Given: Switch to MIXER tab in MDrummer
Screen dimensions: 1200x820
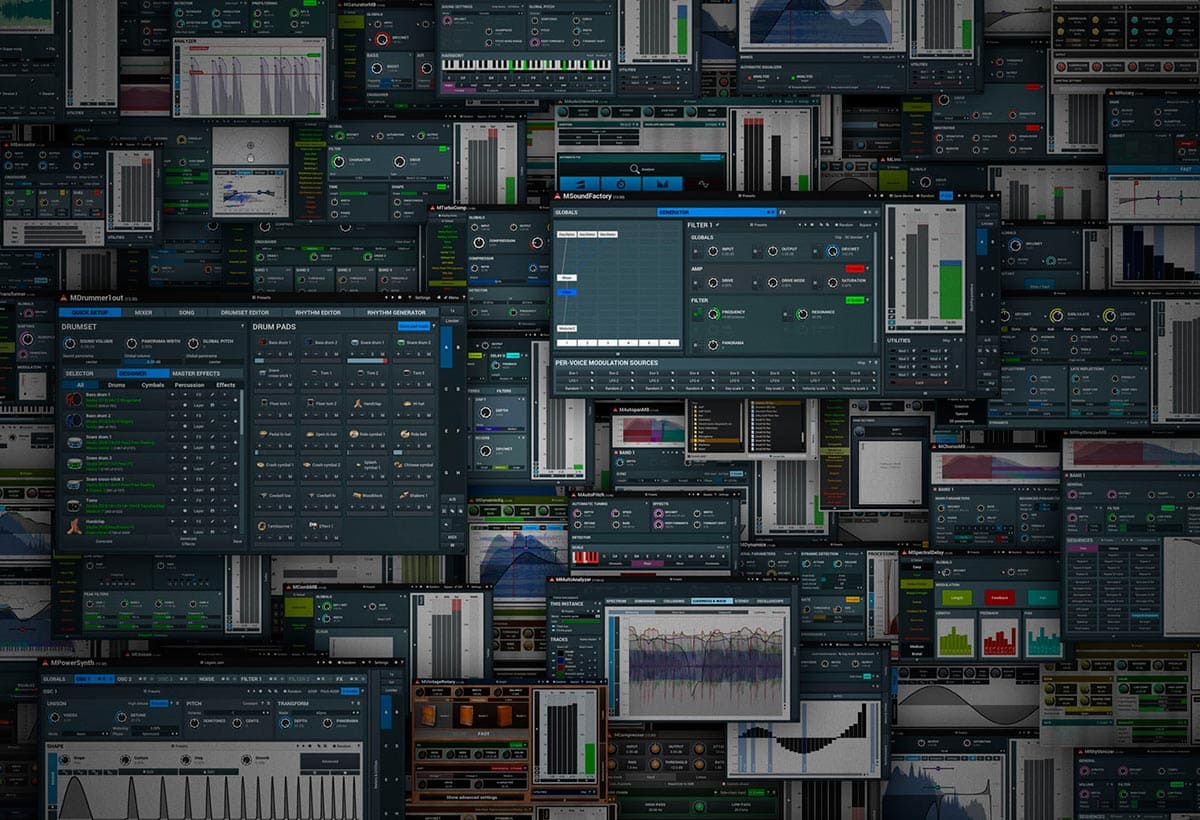Looking at the screenshot, I should [x=143, y=312].
